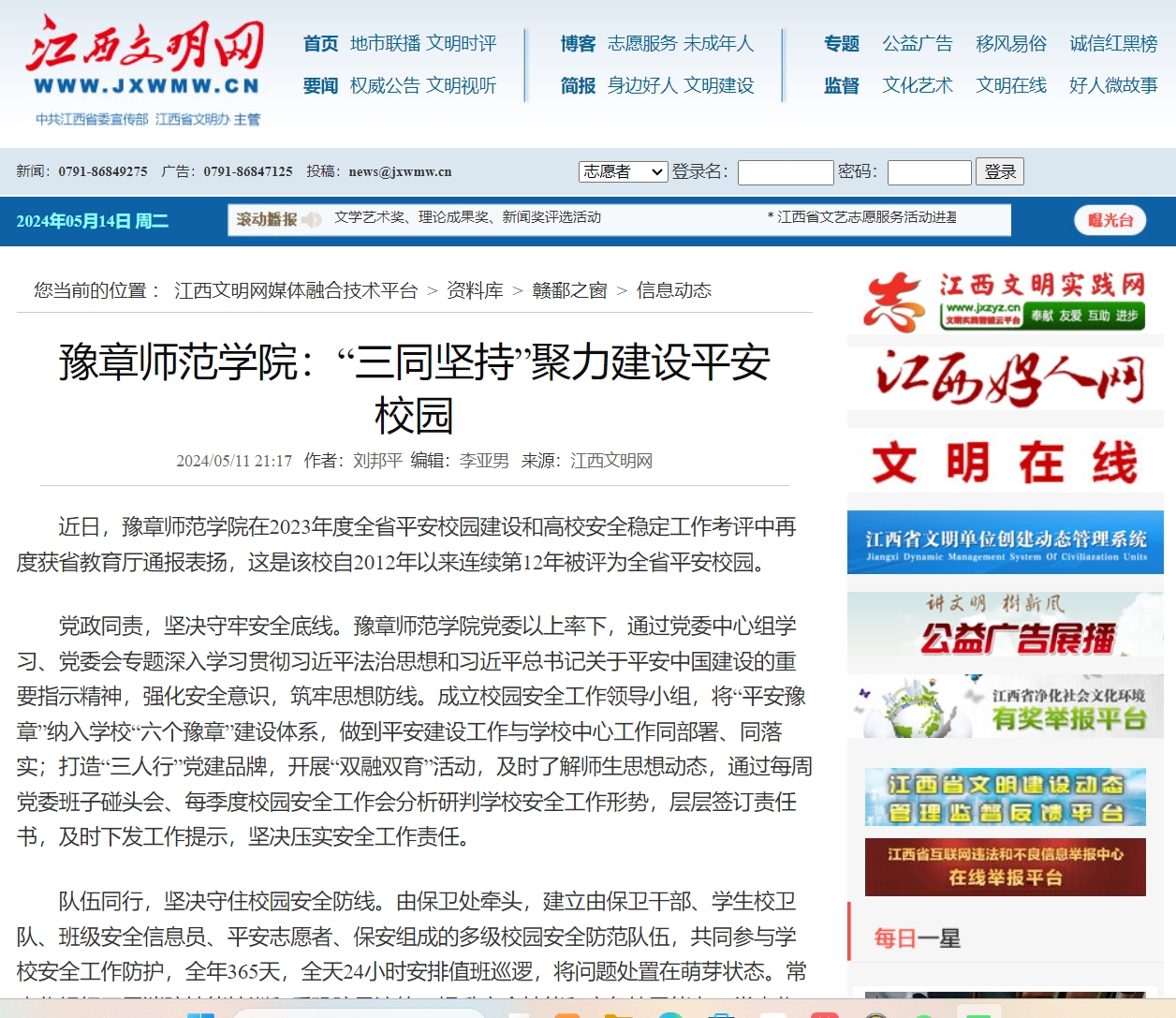Click the date 2024年05月14日 周二
1176x1018 pixels.
(93, 221)
